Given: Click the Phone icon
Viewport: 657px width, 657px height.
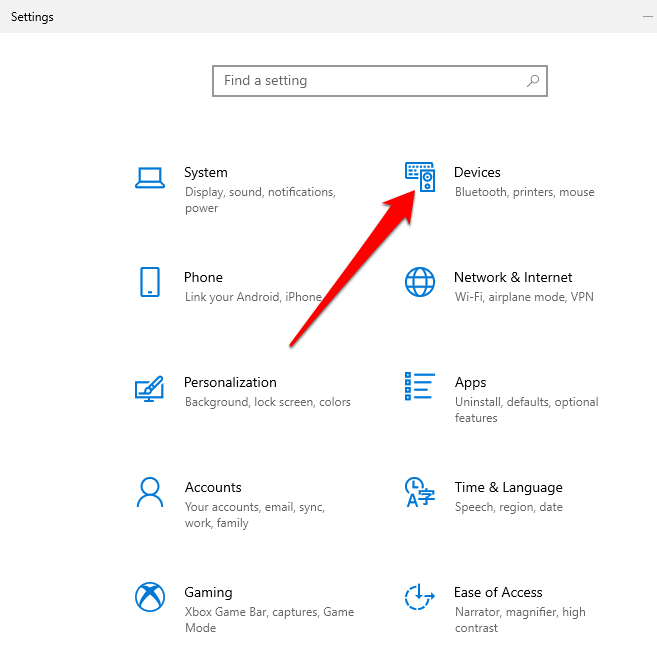Looking at the screenshot, I should click(x=150, y=282).
